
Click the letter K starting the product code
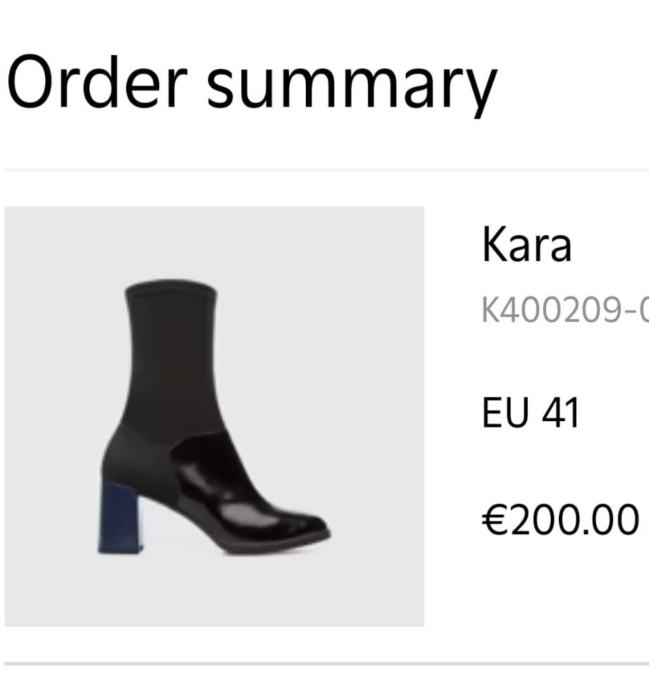tap(490, 310)
